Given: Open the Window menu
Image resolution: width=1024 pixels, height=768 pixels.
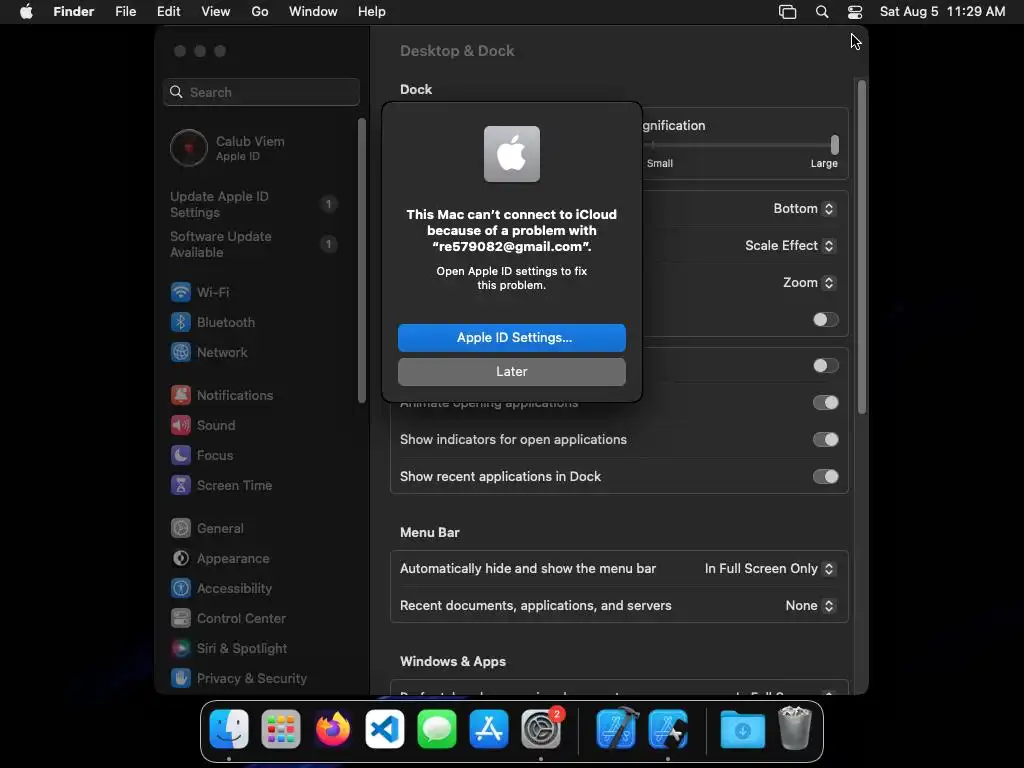Looking at the screenshot, I should (x=313, y=12).
